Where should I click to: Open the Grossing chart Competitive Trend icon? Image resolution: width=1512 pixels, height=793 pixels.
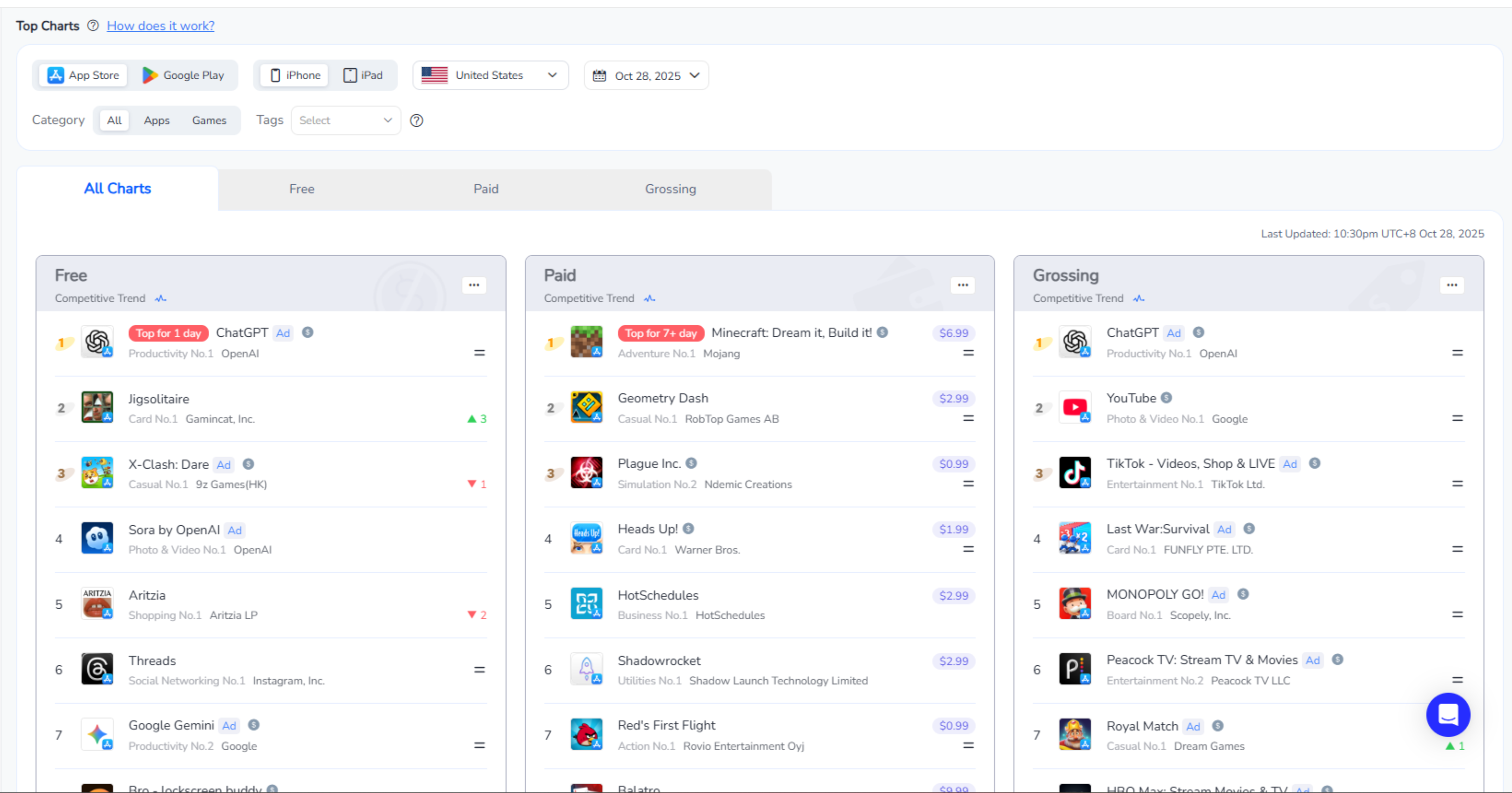click(1139, 299)
